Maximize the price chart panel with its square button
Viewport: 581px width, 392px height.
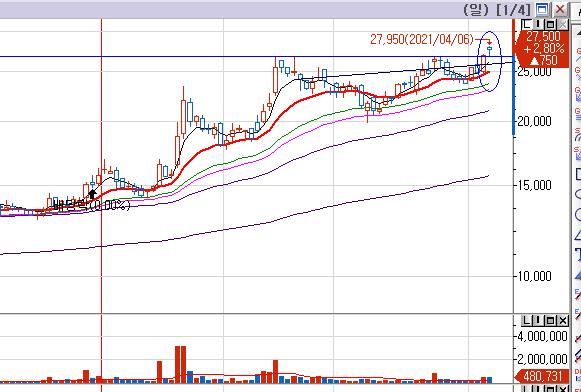550,24
